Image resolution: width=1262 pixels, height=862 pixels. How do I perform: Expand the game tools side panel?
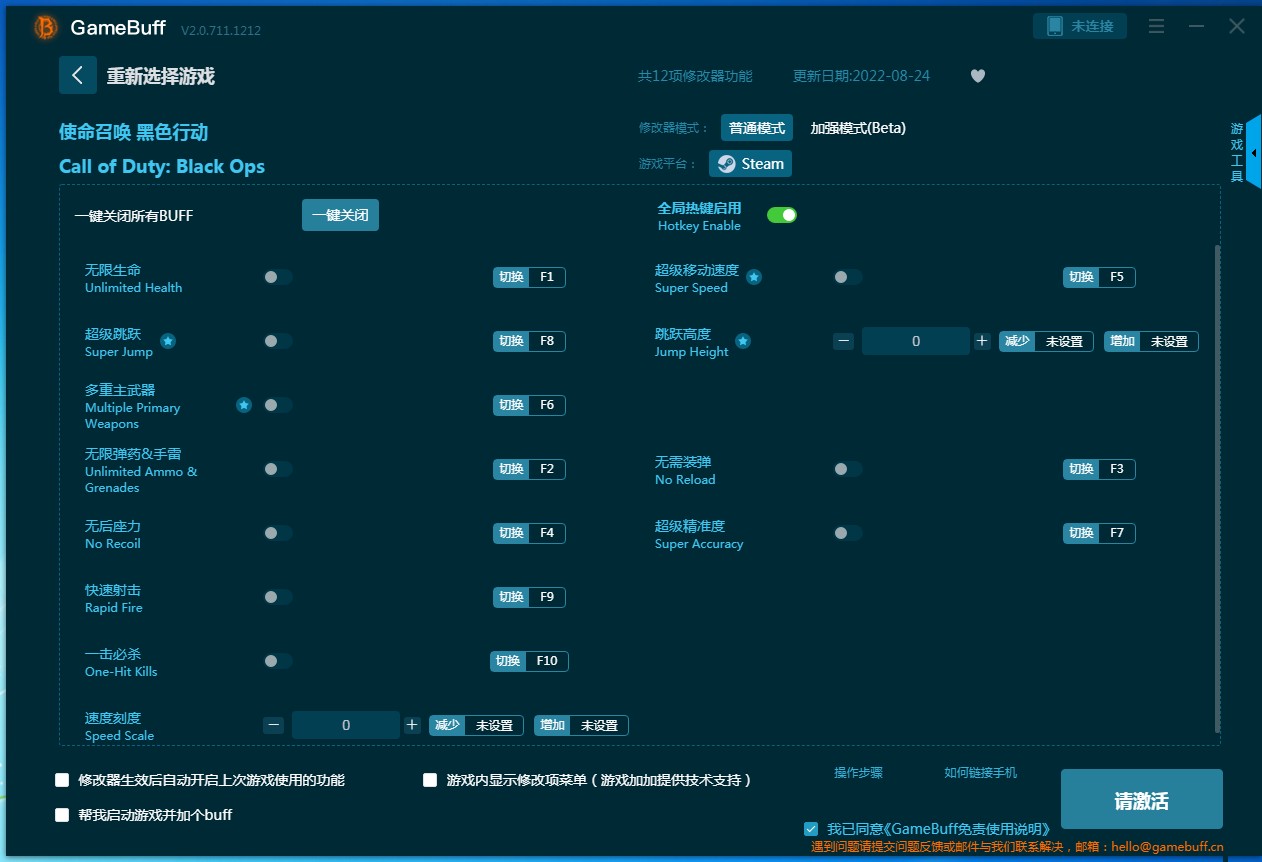coord(1252,152)
